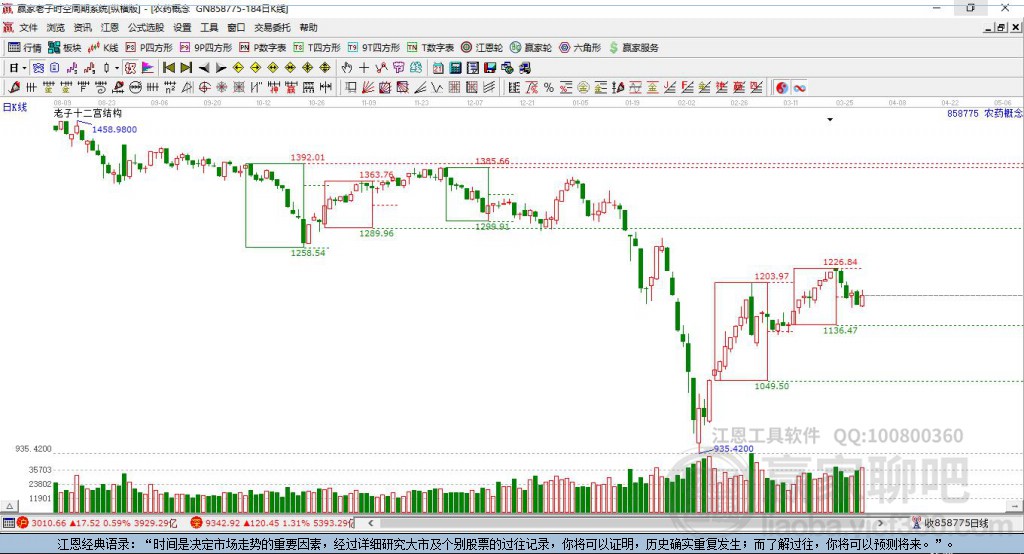
Task: Open the 公式选股 menu
Action: [146, 27]
